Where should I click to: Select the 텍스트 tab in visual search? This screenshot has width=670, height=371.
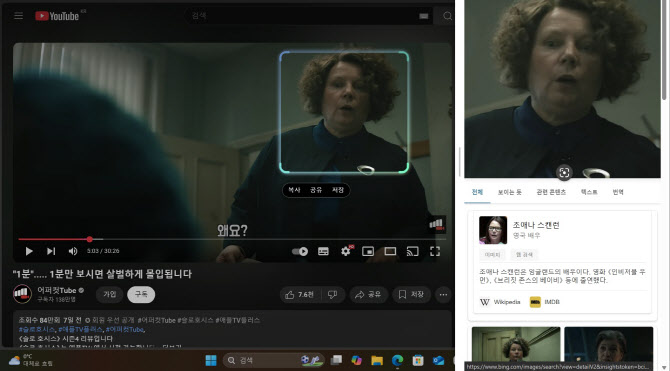tap(589, 192)
